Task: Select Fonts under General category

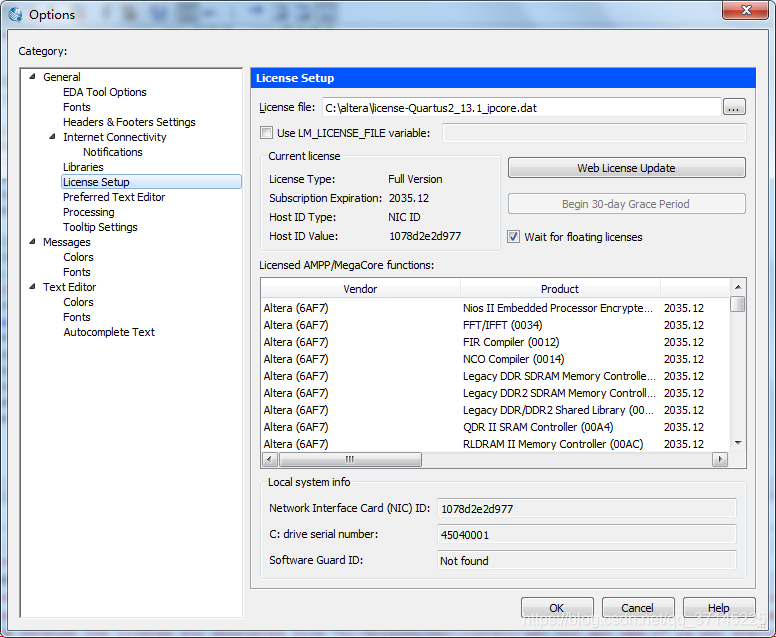Action: coord(77,107)
